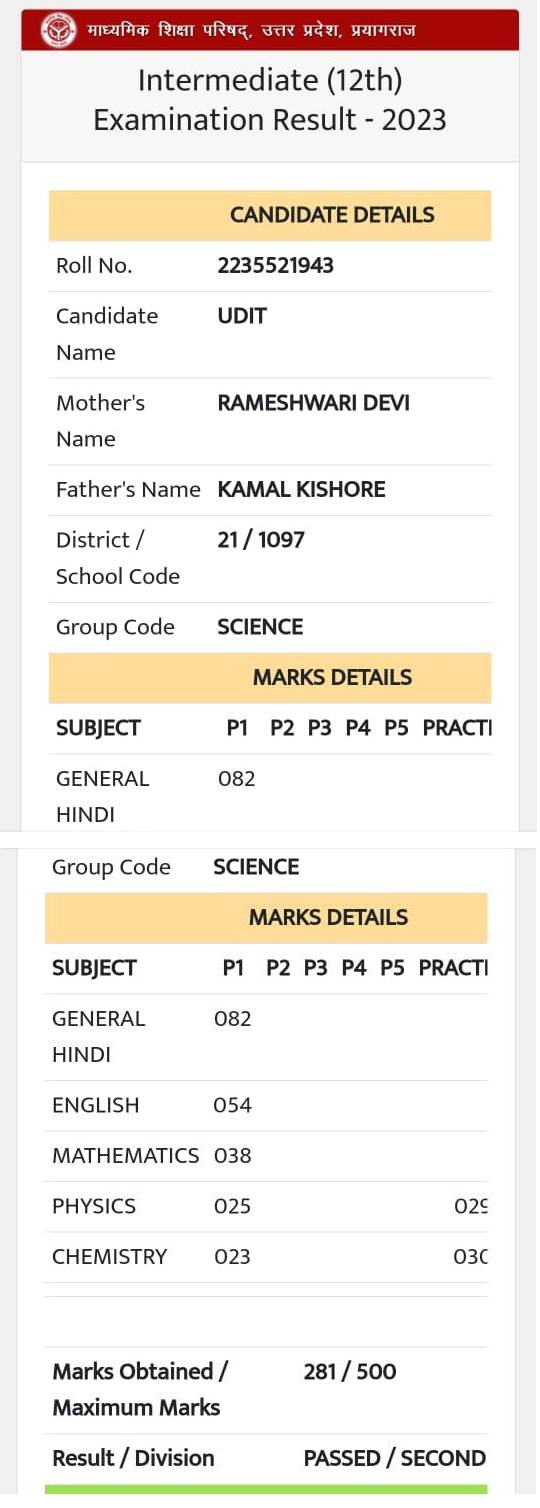Click Marks Obtained value 281 / 500
540x1508 pixels.
click(x=350, y=1372)
